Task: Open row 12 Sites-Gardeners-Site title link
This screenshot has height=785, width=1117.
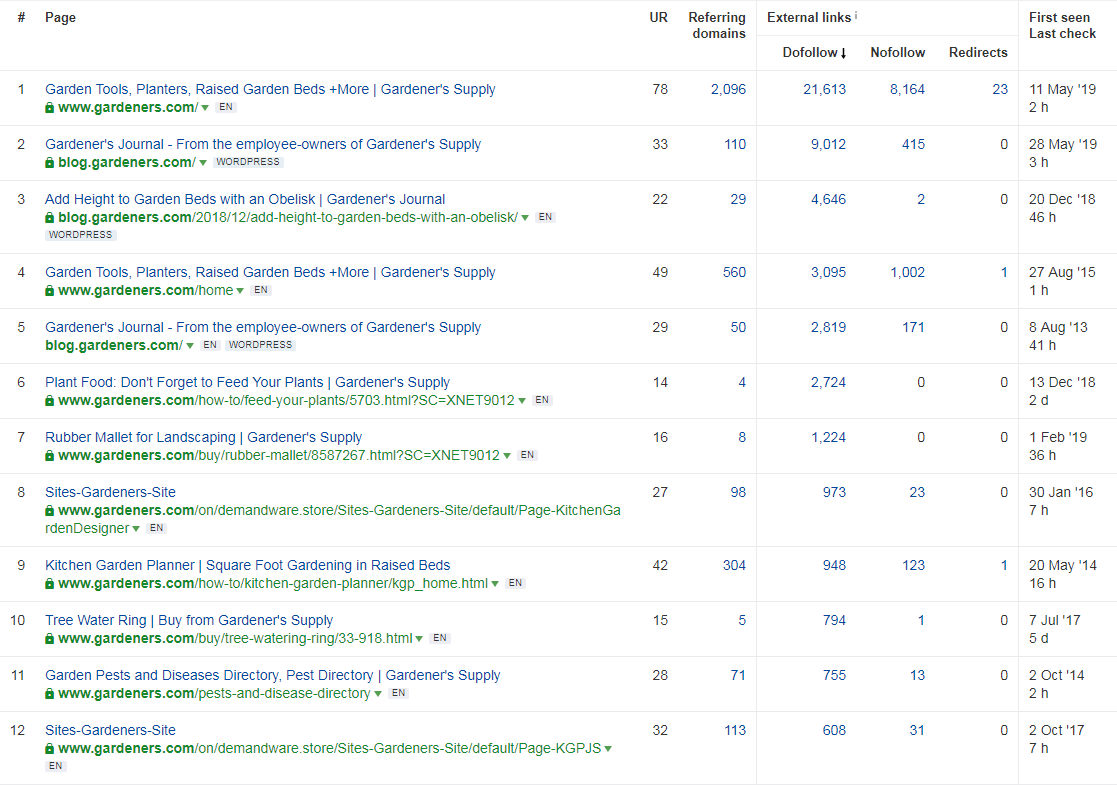Action: (110, 730)
